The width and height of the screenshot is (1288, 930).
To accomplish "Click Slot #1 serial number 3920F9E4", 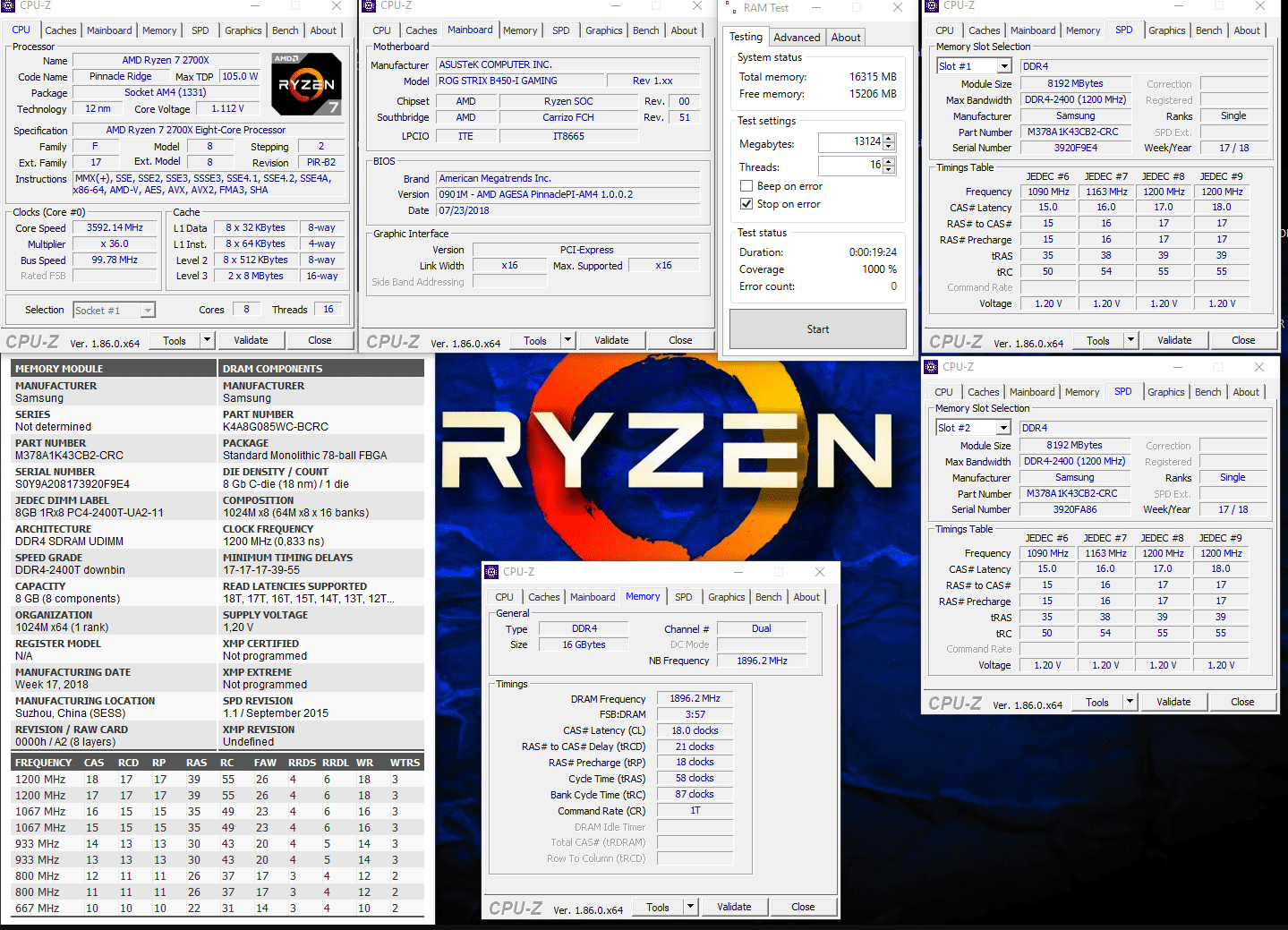I will click(1075, 148).
